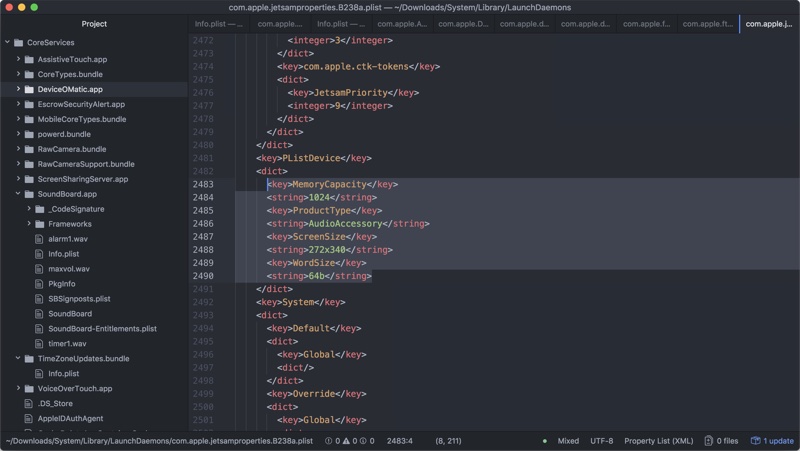Click the timer1.wav file icon

point(39,343)
